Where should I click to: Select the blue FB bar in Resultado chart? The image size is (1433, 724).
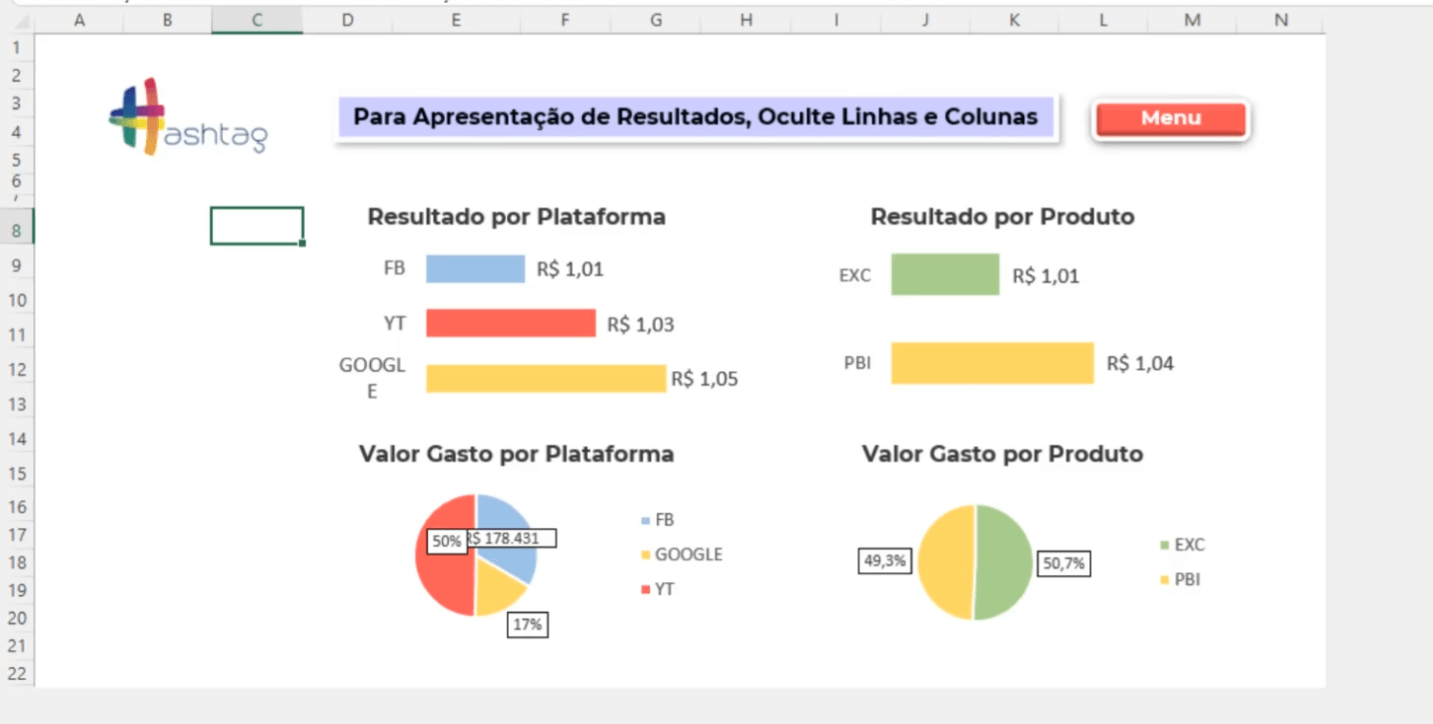point(475,267)
